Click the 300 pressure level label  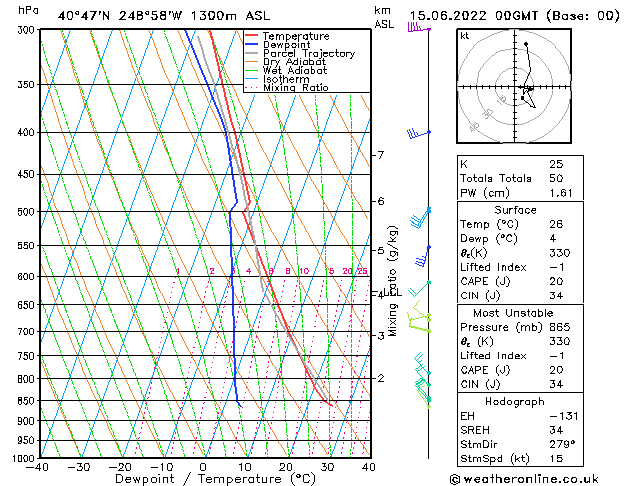point(28,30)
